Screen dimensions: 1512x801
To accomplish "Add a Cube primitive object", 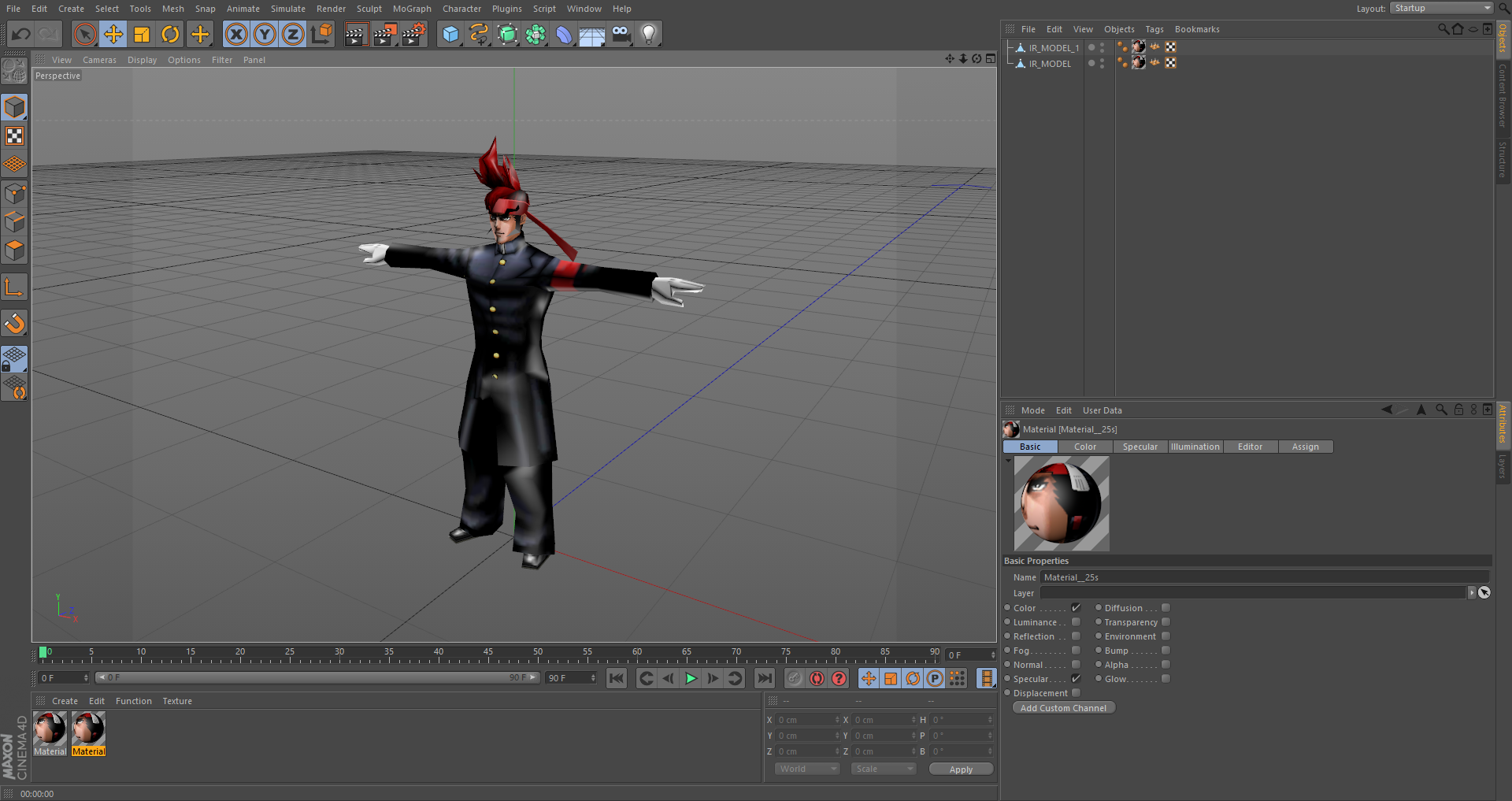I will click(450, 34).
